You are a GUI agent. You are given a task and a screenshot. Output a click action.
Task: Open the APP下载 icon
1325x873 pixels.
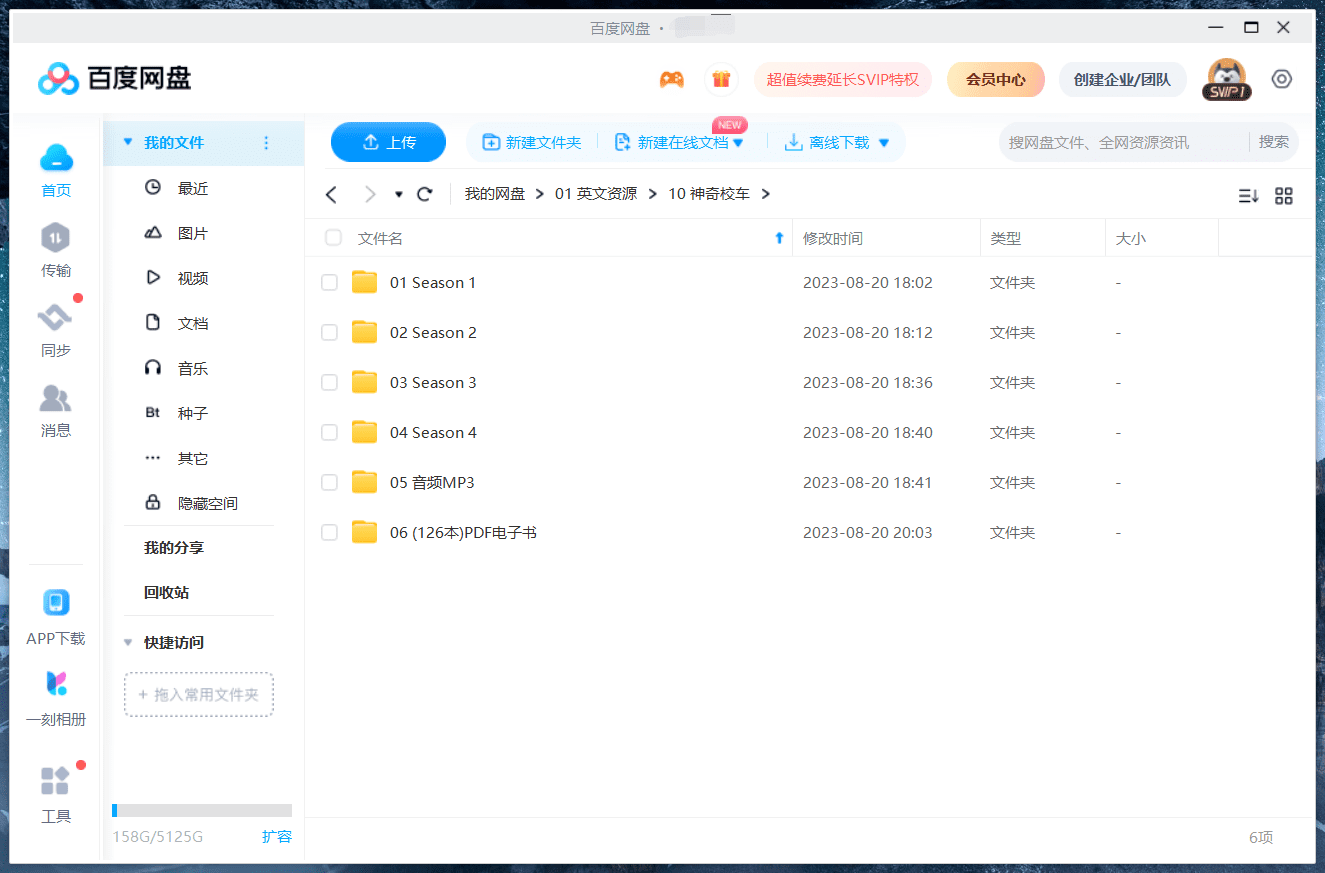(x=56, y=603)
